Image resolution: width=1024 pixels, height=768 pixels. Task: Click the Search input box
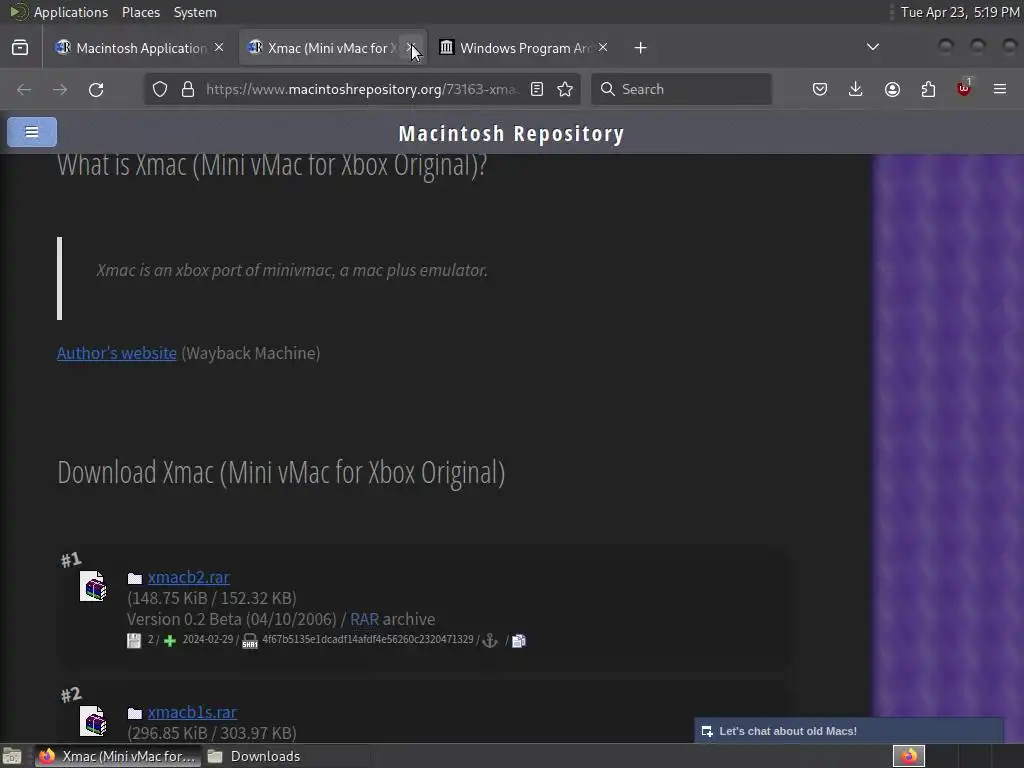681,89
